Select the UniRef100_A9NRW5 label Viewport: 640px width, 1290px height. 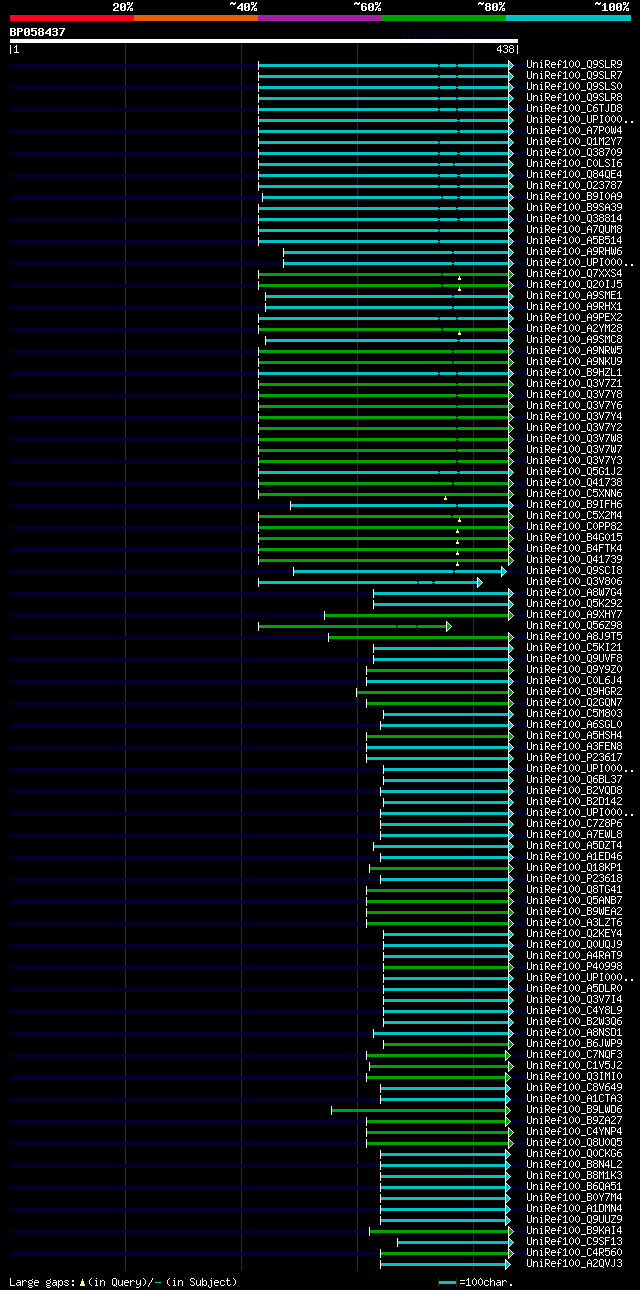pyautogui.click(x=575, y=351)
